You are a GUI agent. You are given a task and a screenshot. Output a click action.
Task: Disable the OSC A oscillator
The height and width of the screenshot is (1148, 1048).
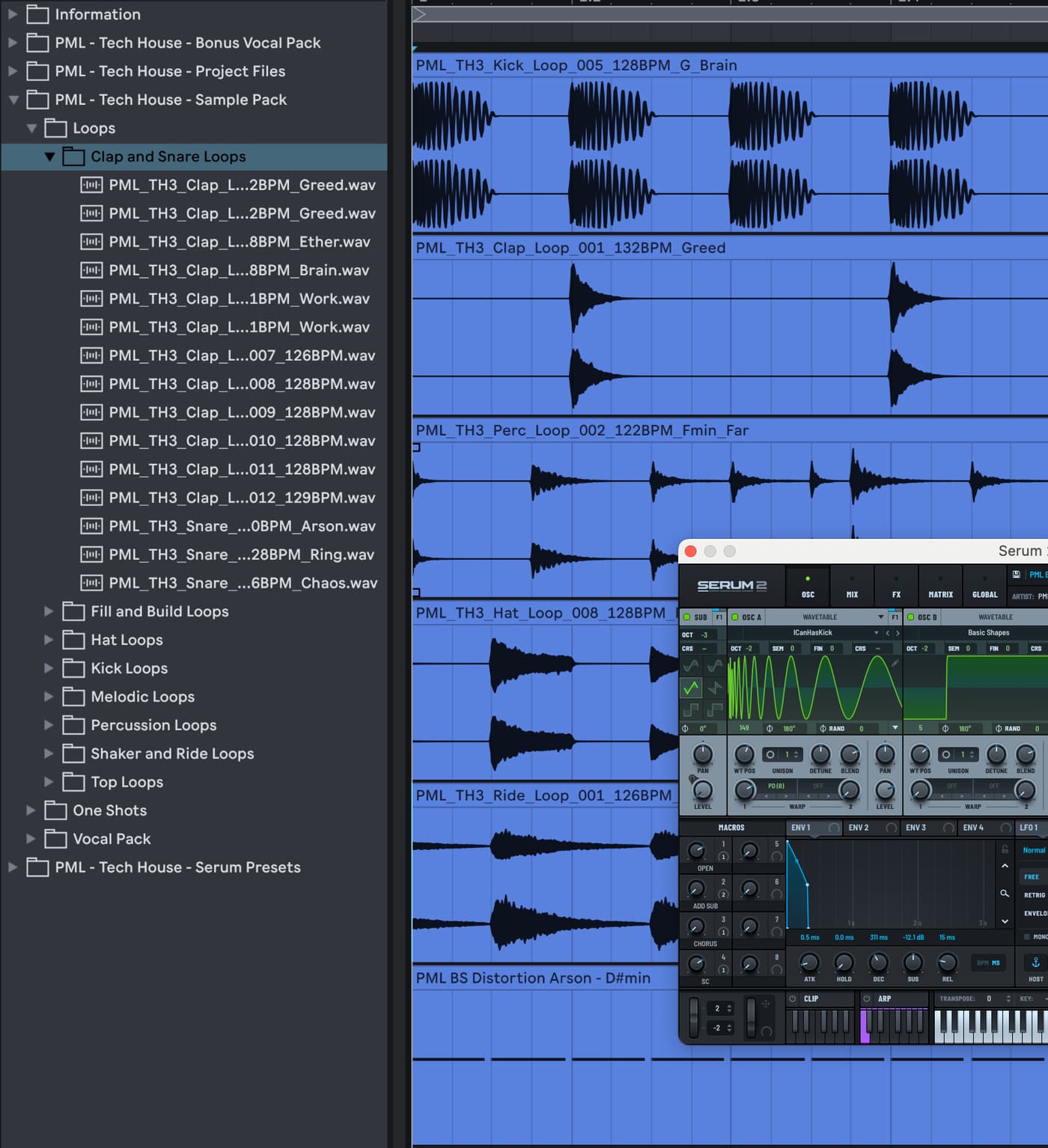click(x=735, y=617)
